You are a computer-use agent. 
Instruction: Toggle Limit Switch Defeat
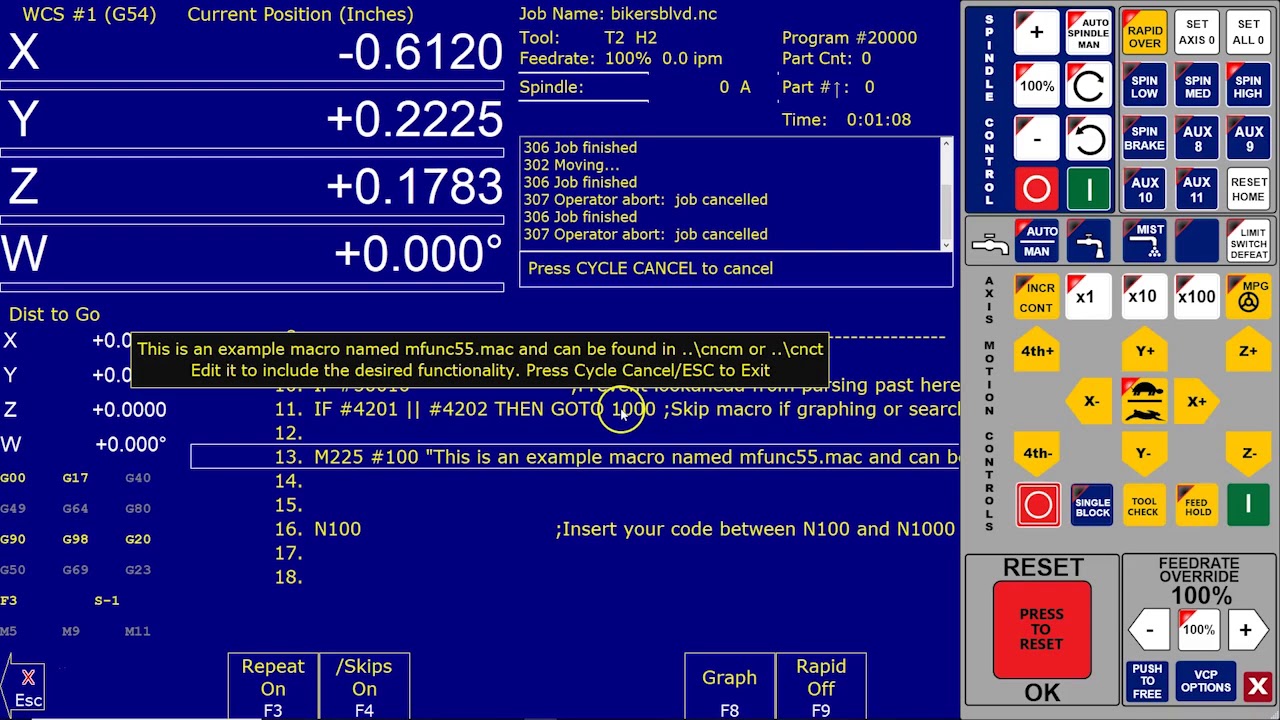[x=1248, y=241]
